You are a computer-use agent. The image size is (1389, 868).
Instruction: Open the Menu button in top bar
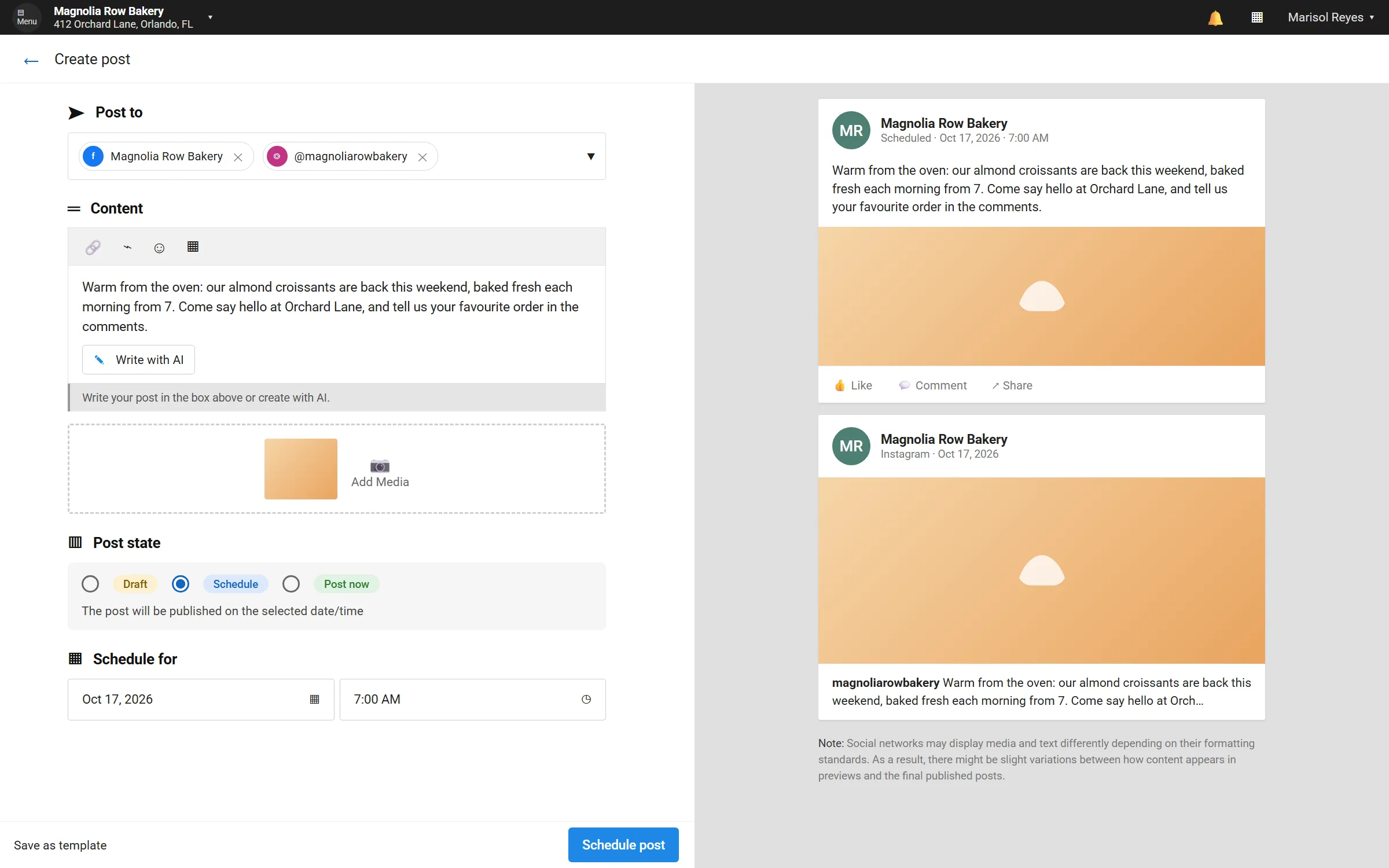(27, 17)
